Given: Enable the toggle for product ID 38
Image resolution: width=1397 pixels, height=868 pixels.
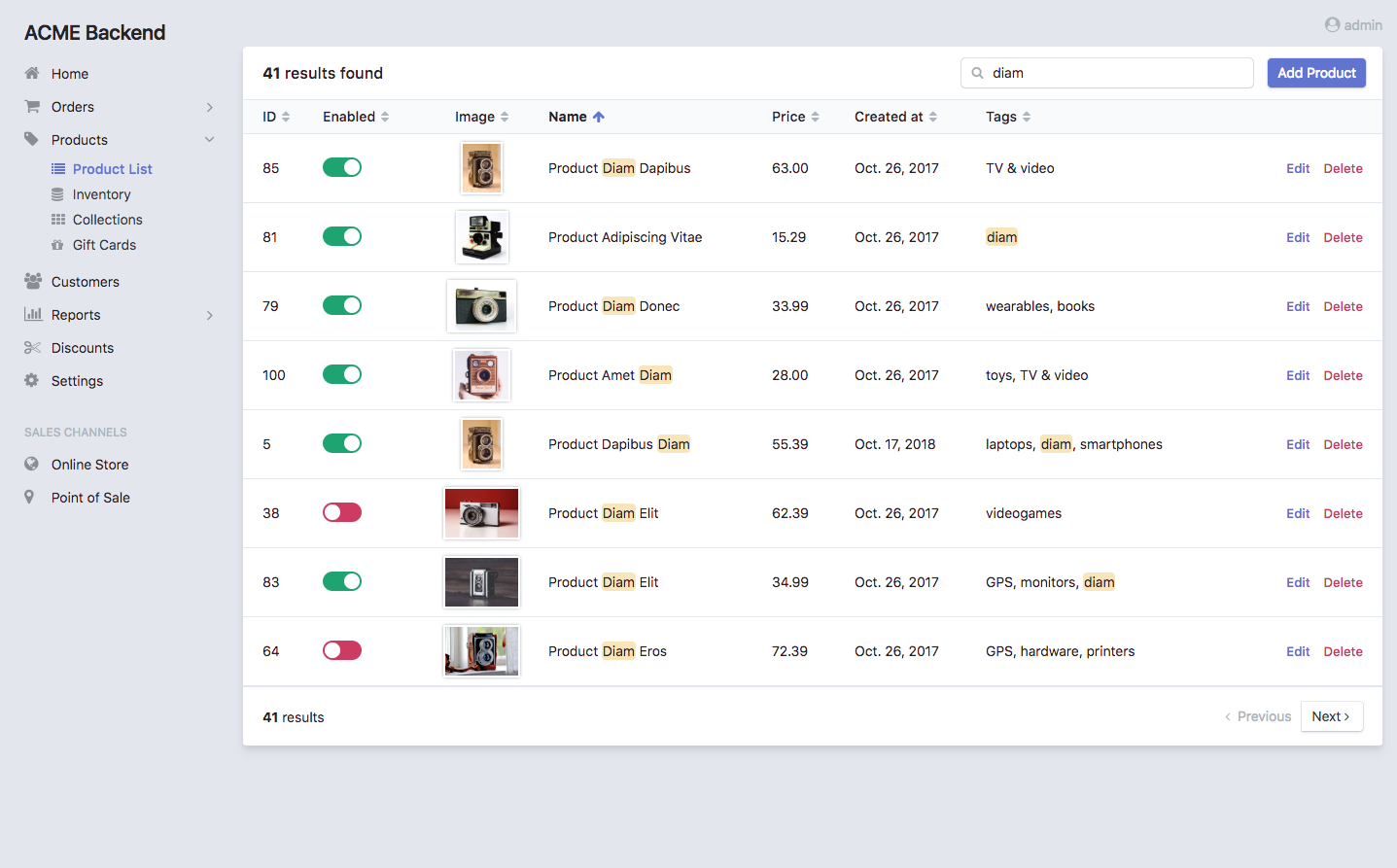Looking at the screenshot, I should click(x=342, y=512).
